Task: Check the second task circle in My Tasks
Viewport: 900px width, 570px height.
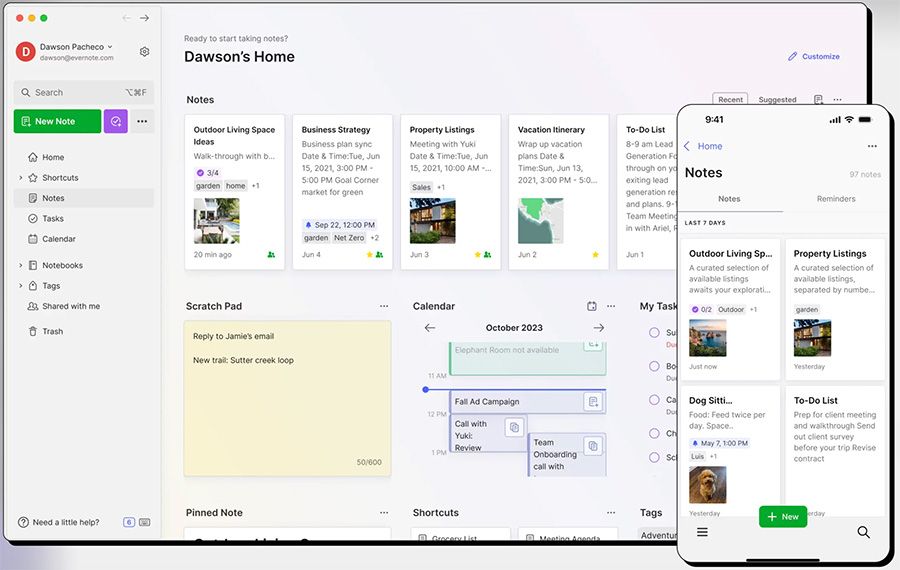Action: coord(654,366)
